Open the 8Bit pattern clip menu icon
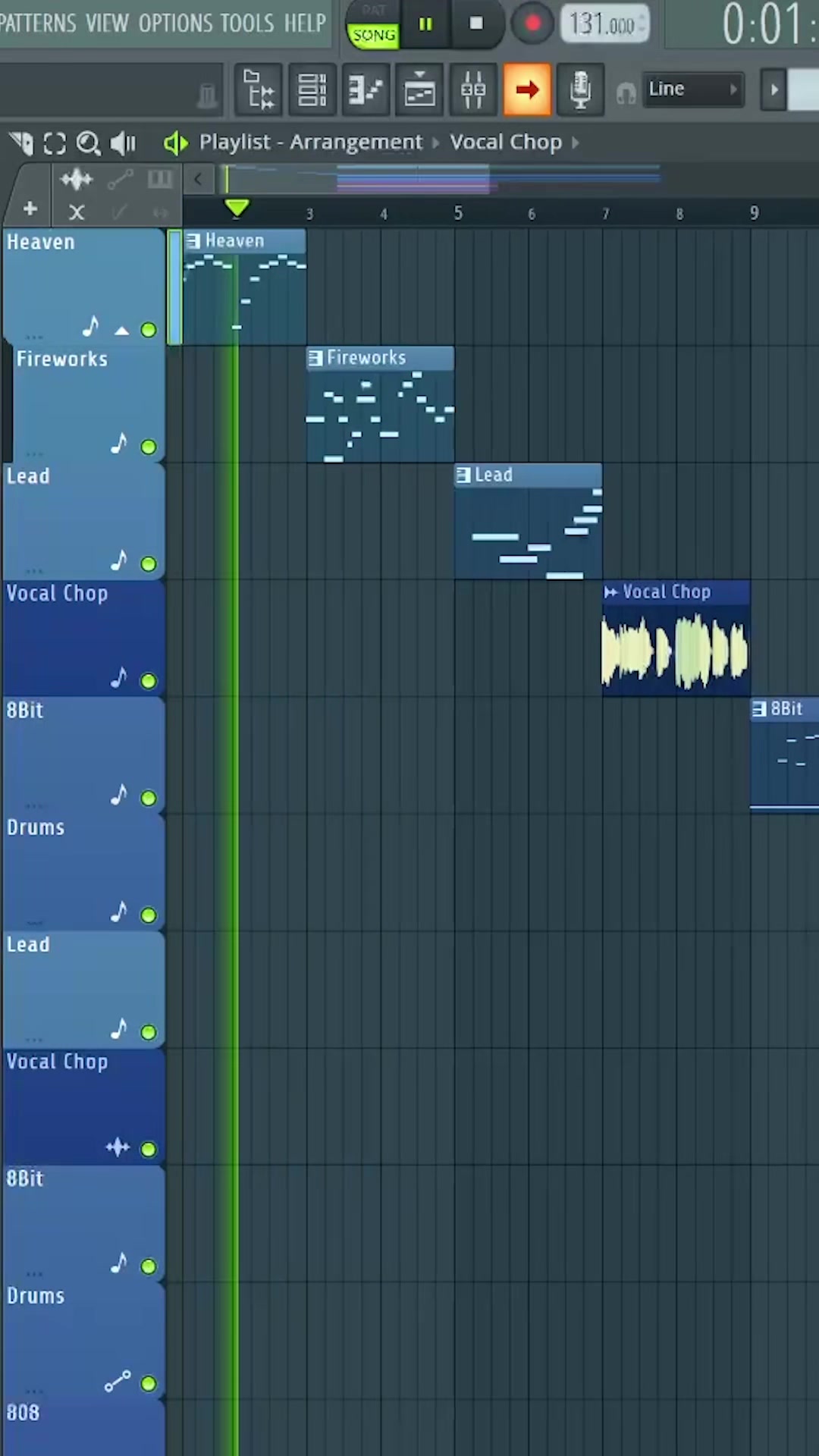819x1456 pixels. pos(759,709)
